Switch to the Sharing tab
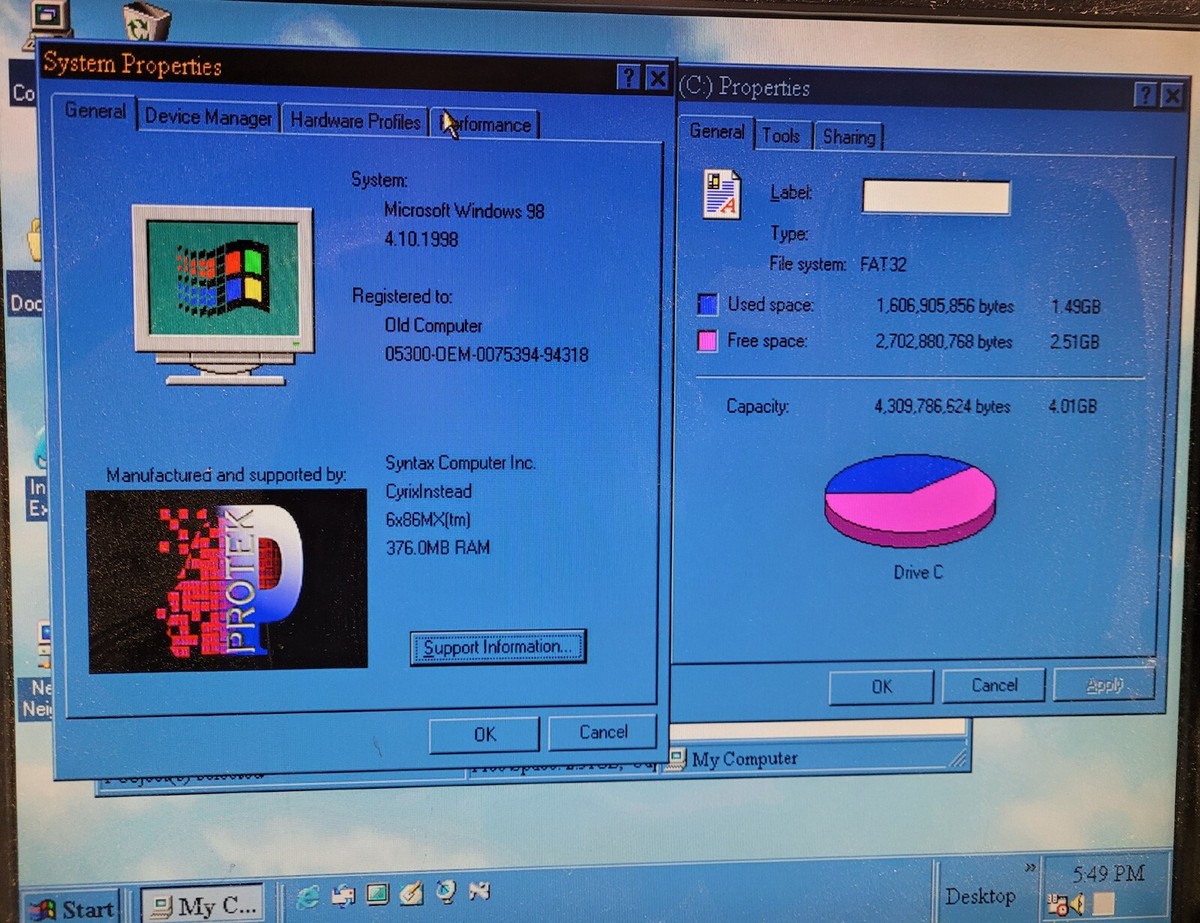Screen dimensions: 1200x923 (x=848, y=137)
